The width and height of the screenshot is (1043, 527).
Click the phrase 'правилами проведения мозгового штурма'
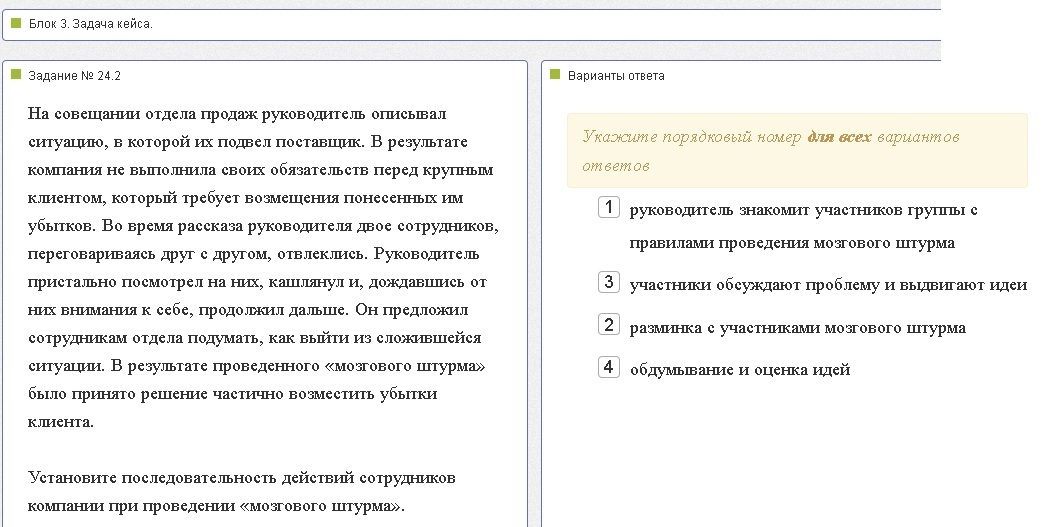click(x=792, y=243)
